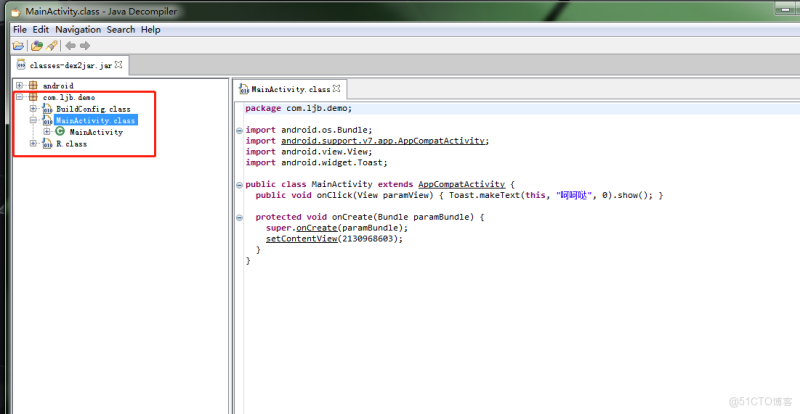Select R.class in the tree
The height and width of the screenshot is (414, 800).
71,144
